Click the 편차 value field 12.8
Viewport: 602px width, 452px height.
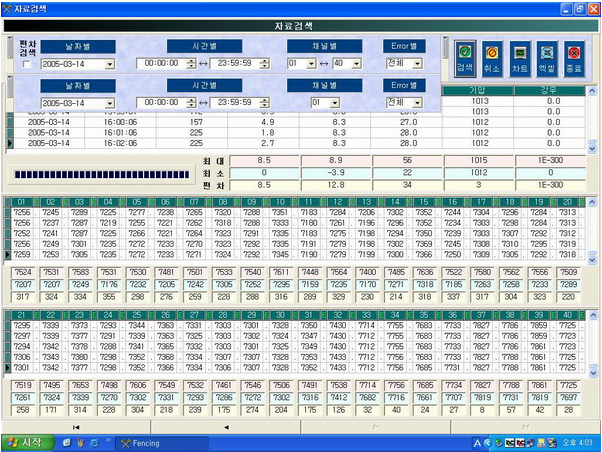(x=336, y=185)
